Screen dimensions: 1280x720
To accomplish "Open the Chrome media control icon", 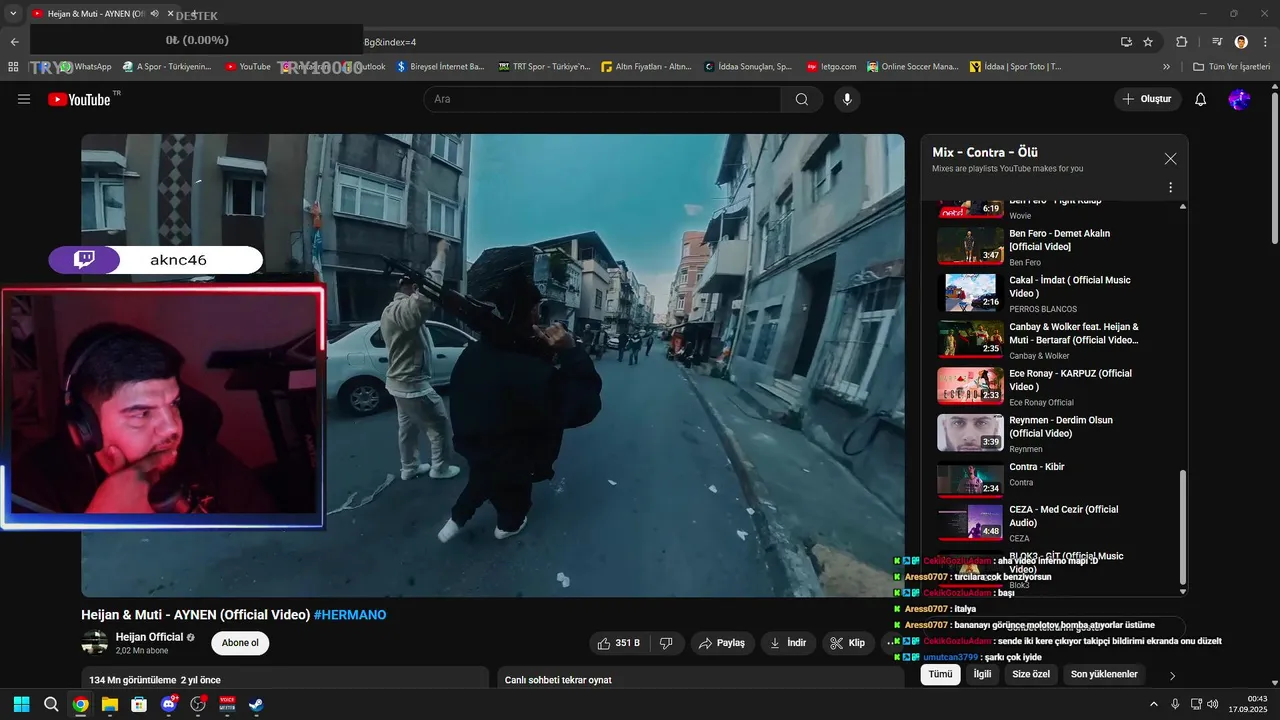I will (x=1217, y=42).
